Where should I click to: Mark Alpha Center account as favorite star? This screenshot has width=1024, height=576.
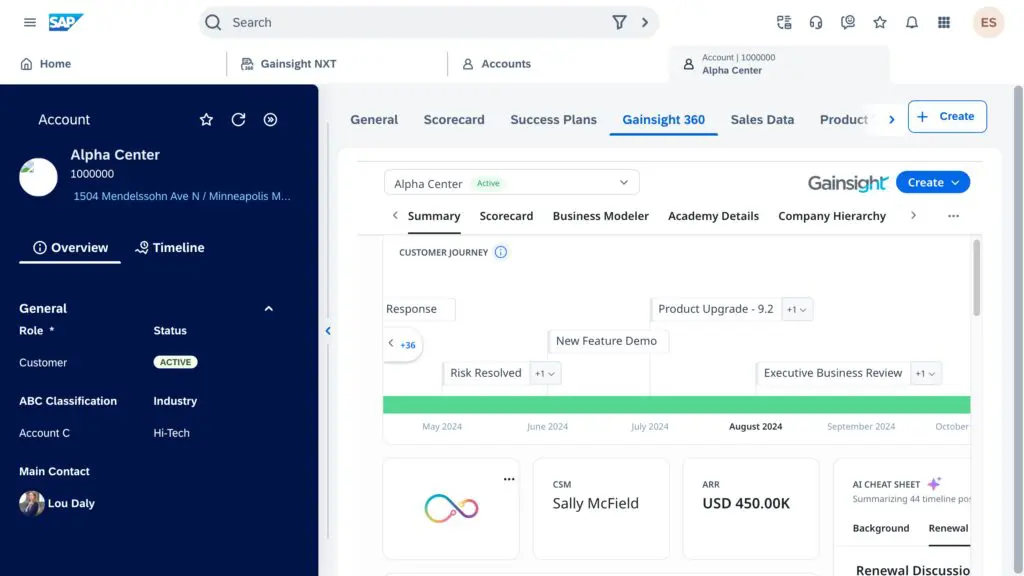click(x=206, y=119)
